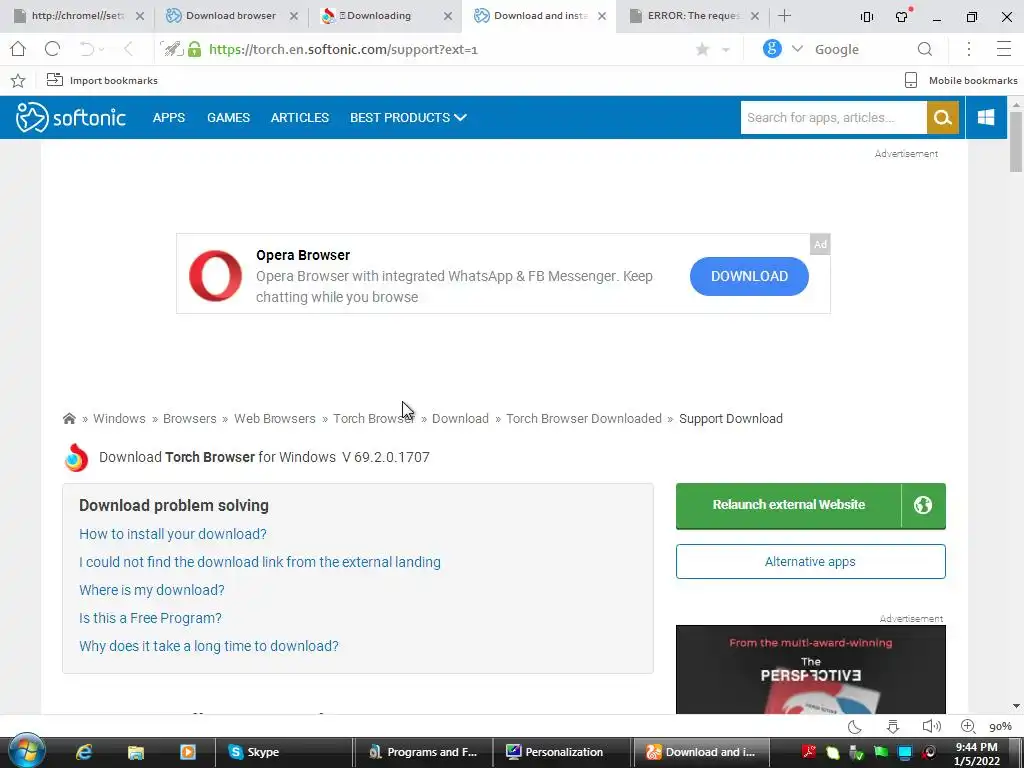Expand the search engine chooser arrow
This screenshot has width=1024, height=768.
point(797,49)
